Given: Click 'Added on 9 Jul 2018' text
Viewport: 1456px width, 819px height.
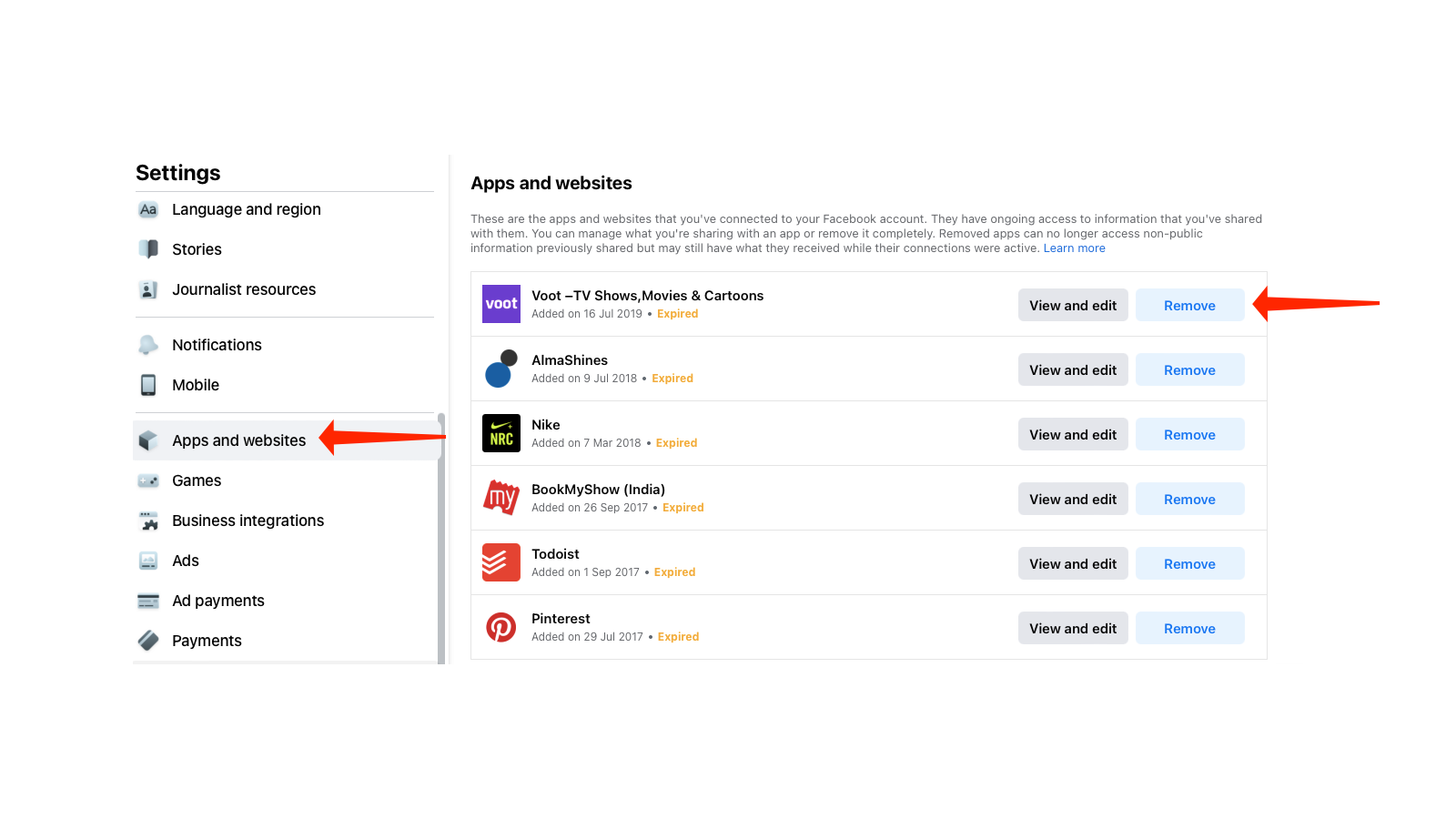Looking at the screenshot, I should [584, 379].
